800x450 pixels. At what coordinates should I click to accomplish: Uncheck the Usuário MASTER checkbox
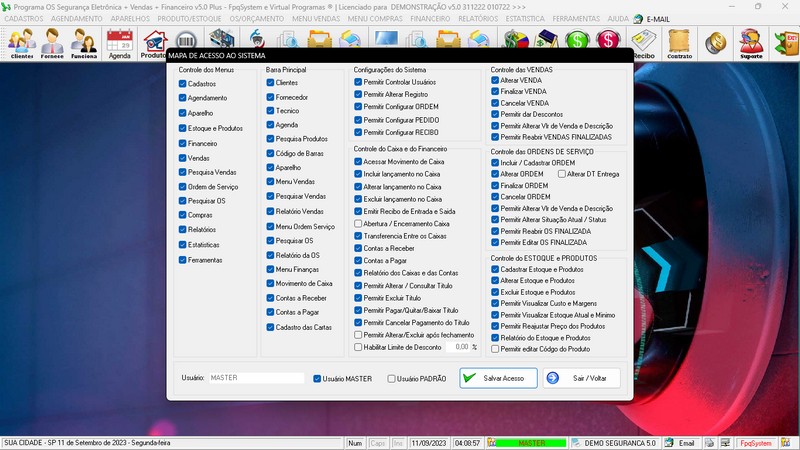(x=317, y=378)
